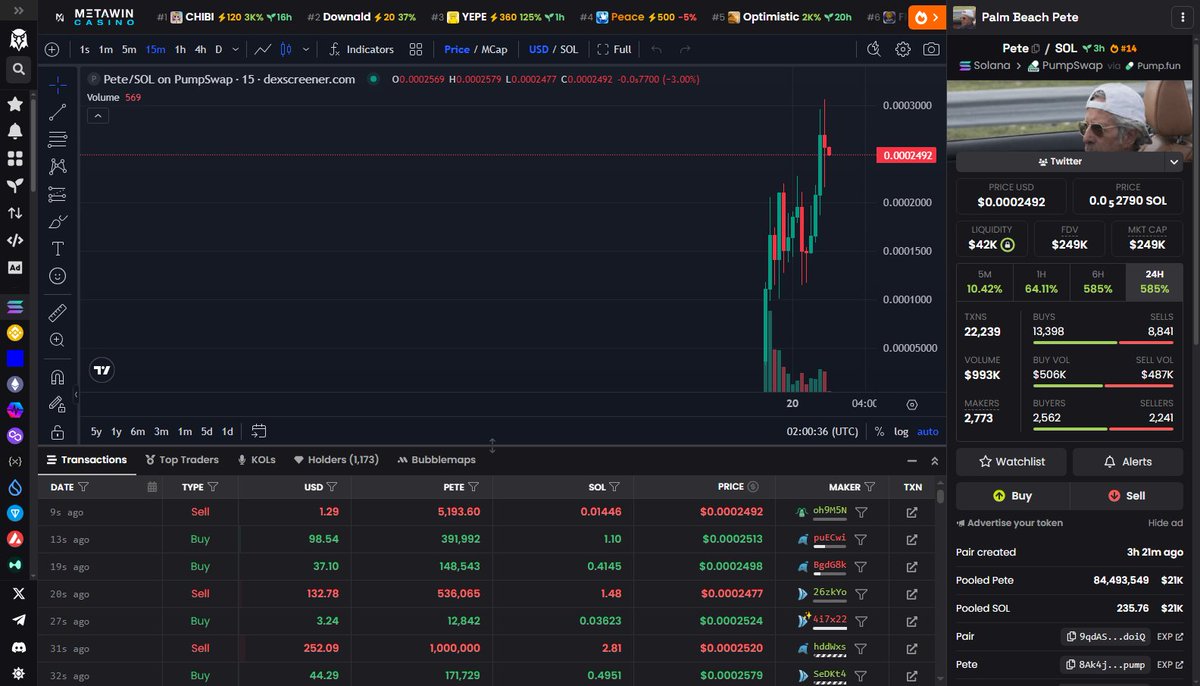Viewport: 1200px width, 686px height.
Task: Take a chart snapshot with camera icon
Action: [x=931, y=49]
